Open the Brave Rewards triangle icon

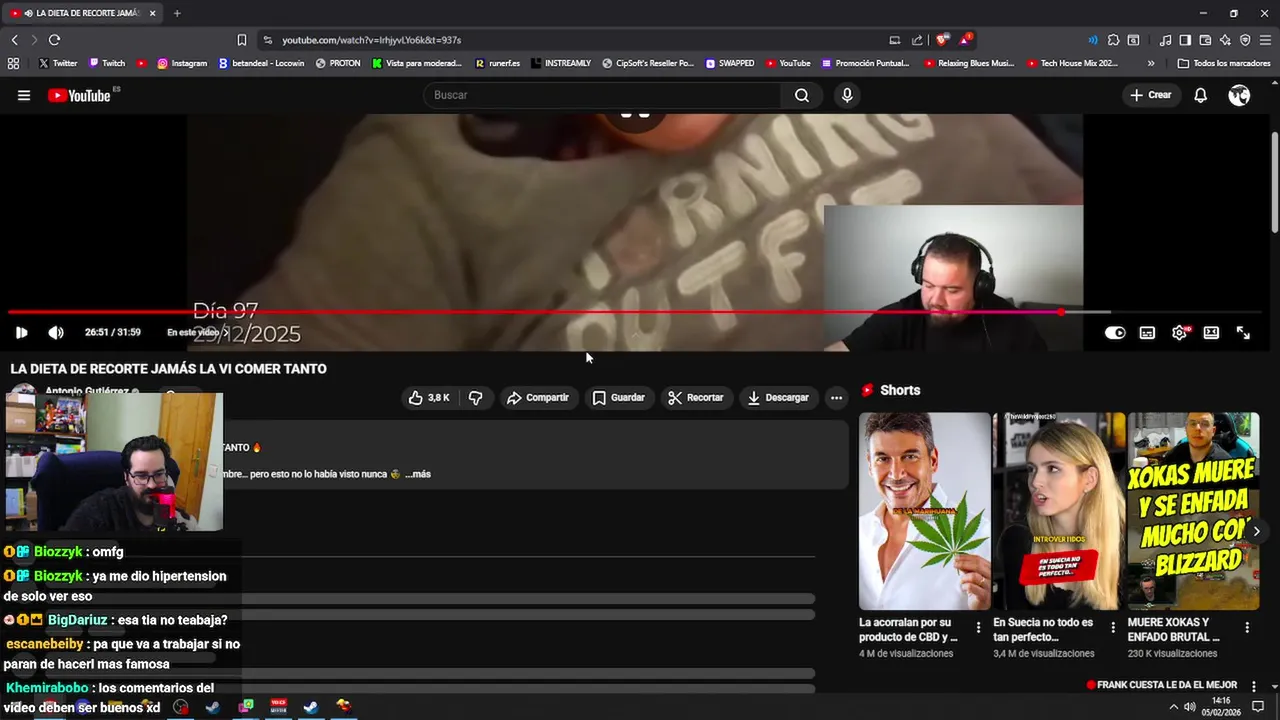click(x=965, y=40)
